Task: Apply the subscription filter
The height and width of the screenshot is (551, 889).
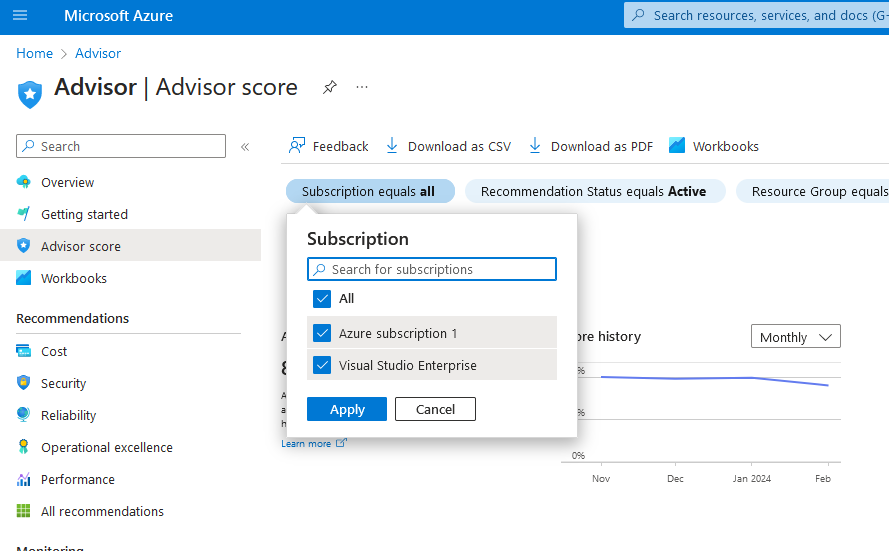Action: [x=347, y=409]
